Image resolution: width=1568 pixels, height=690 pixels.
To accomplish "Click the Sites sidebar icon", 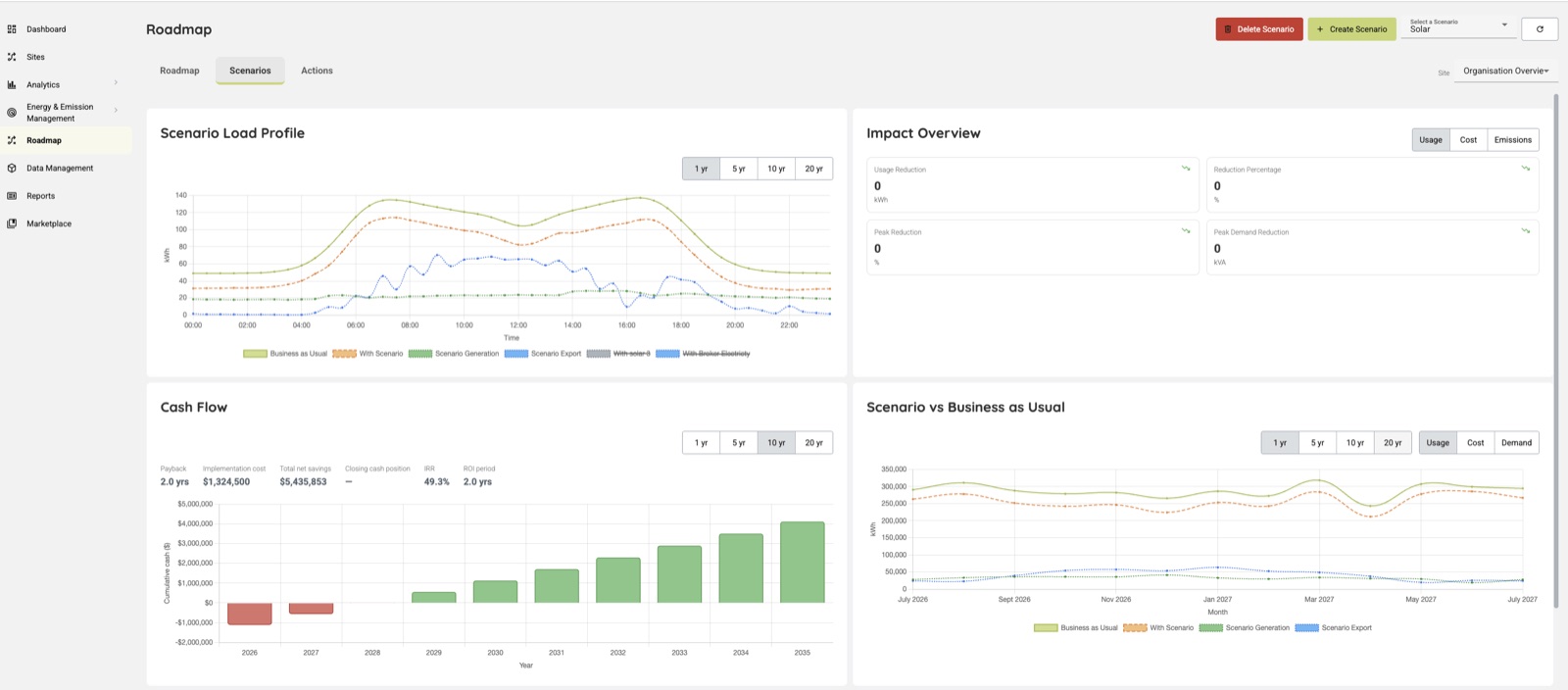I will click(x=12, y=57).
